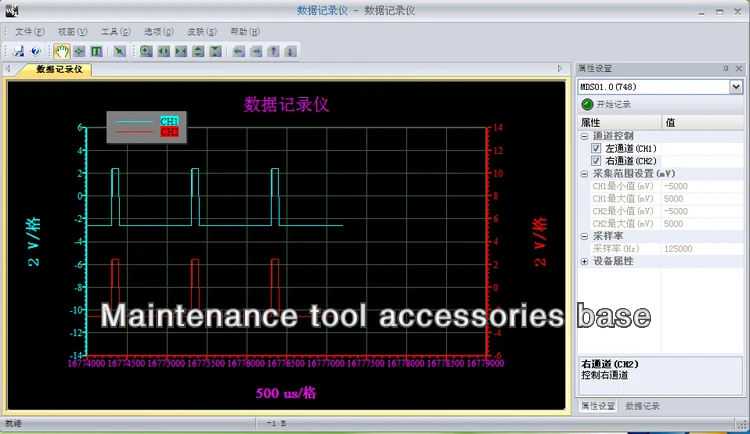Click the -1 B status bar entry
This screenshot has width=750, height=434.
pyautogui.click(x=276, y=423)
